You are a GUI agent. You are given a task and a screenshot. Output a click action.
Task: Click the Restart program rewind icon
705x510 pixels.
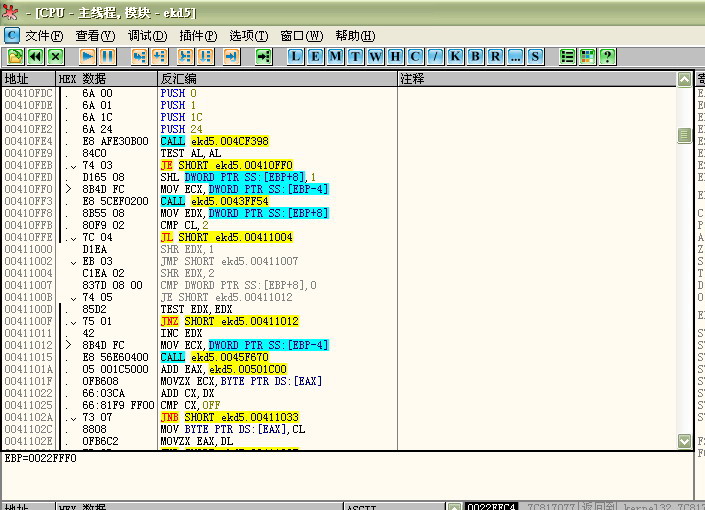click(36, 56)
